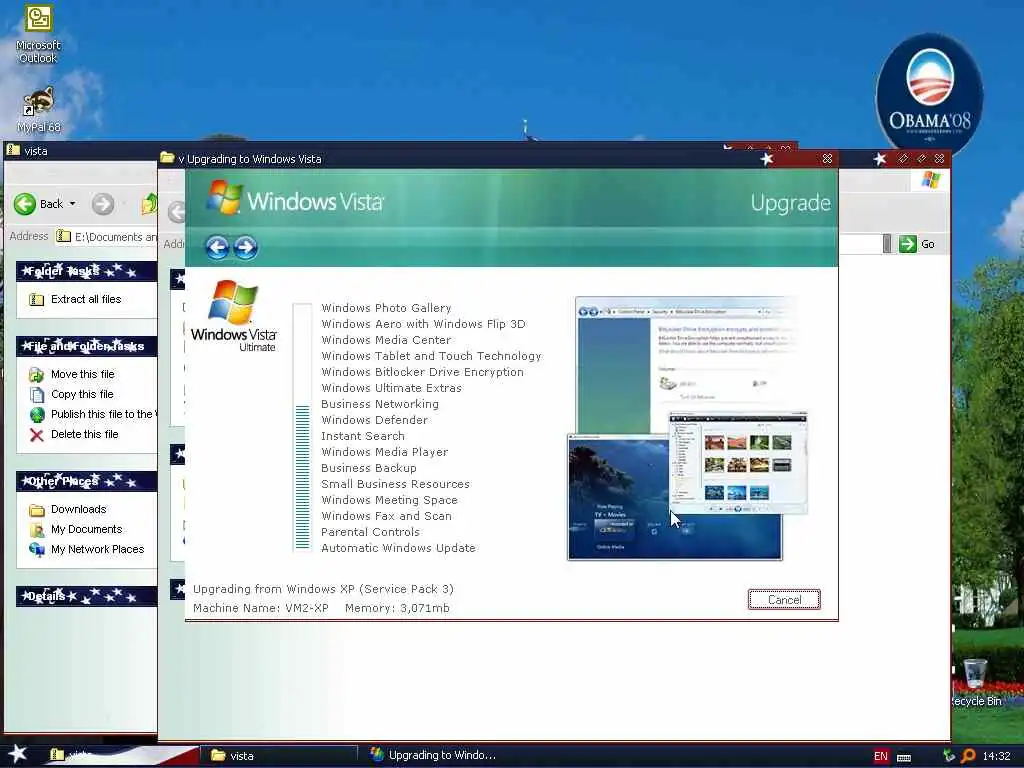Click the Cancel button in upgrade dialog
The height and width of the screenshot is (768, 1024).
coord(784,600)
